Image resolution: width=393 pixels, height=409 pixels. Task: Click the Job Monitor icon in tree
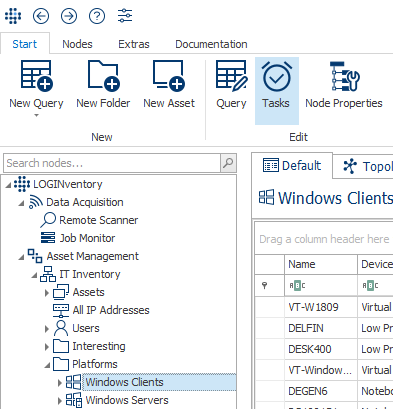(x=48, y=238)
